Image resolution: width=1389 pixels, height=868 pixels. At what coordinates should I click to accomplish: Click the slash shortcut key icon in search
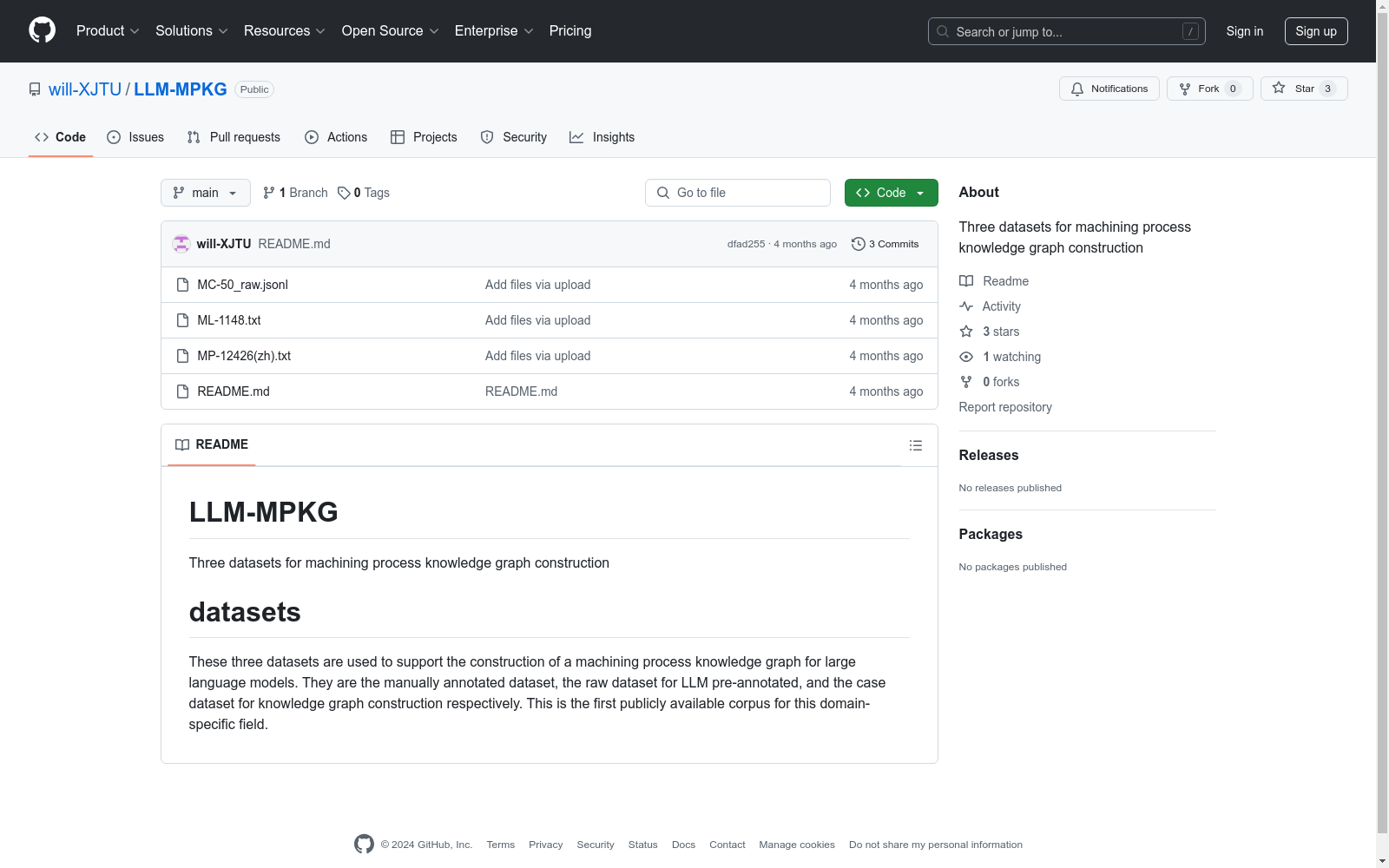pyautogui.click(x=1190, y=31)
